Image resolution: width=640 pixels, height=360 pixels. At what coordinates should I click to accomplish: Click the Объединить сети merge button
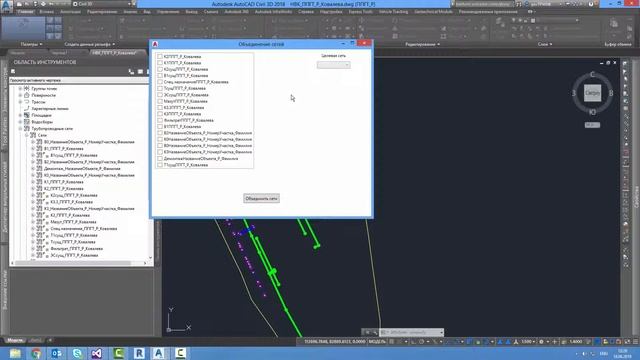[261, 198]
